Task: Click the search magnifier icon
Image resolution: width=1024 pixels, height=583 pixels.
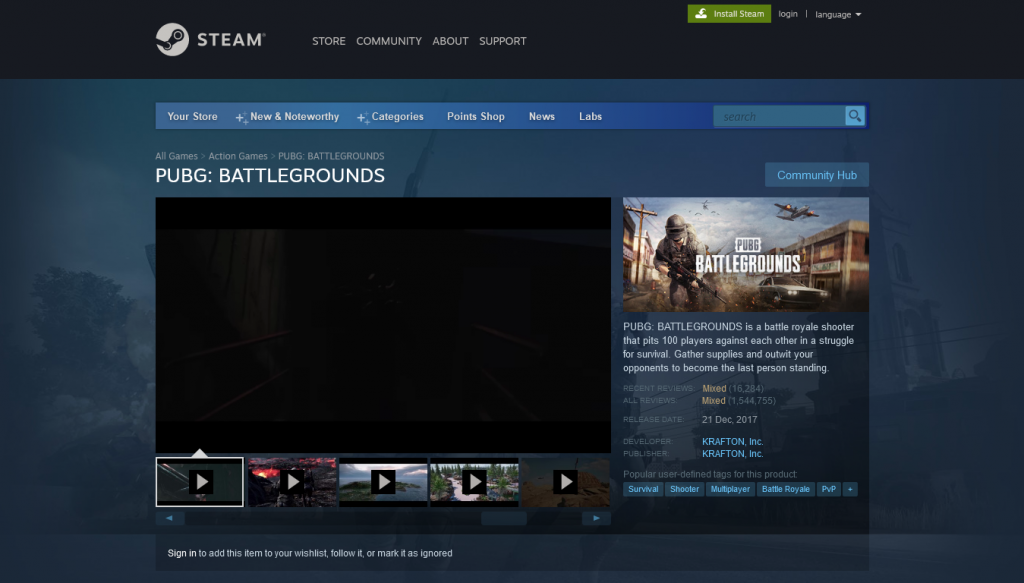Action: coord(855,116)
